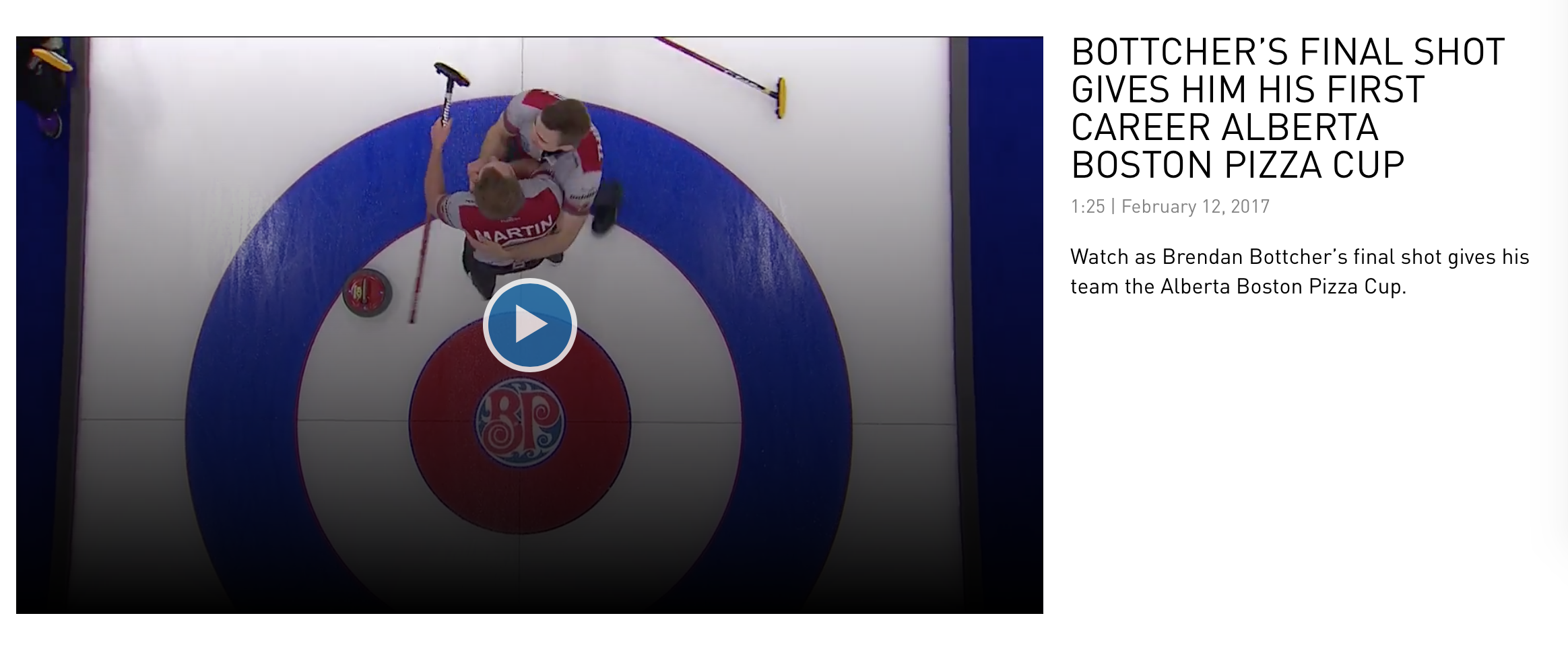
Task: Click "Boston Pizza Cup" headline text
Action: coord(1237,165)
